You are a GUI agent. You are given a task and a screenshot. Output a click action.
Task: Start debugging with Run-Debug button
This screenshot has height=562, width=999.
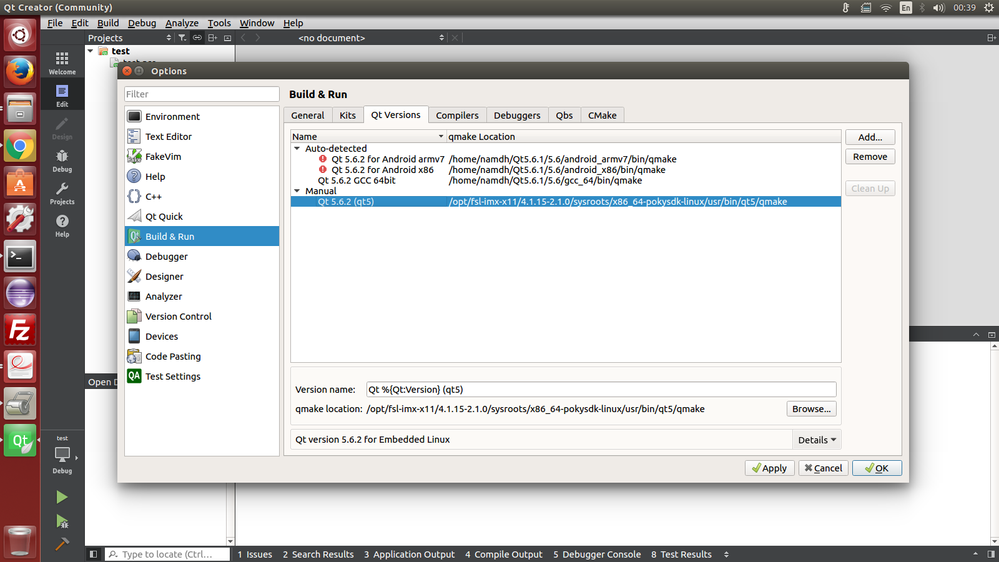(x=62, y=521)
